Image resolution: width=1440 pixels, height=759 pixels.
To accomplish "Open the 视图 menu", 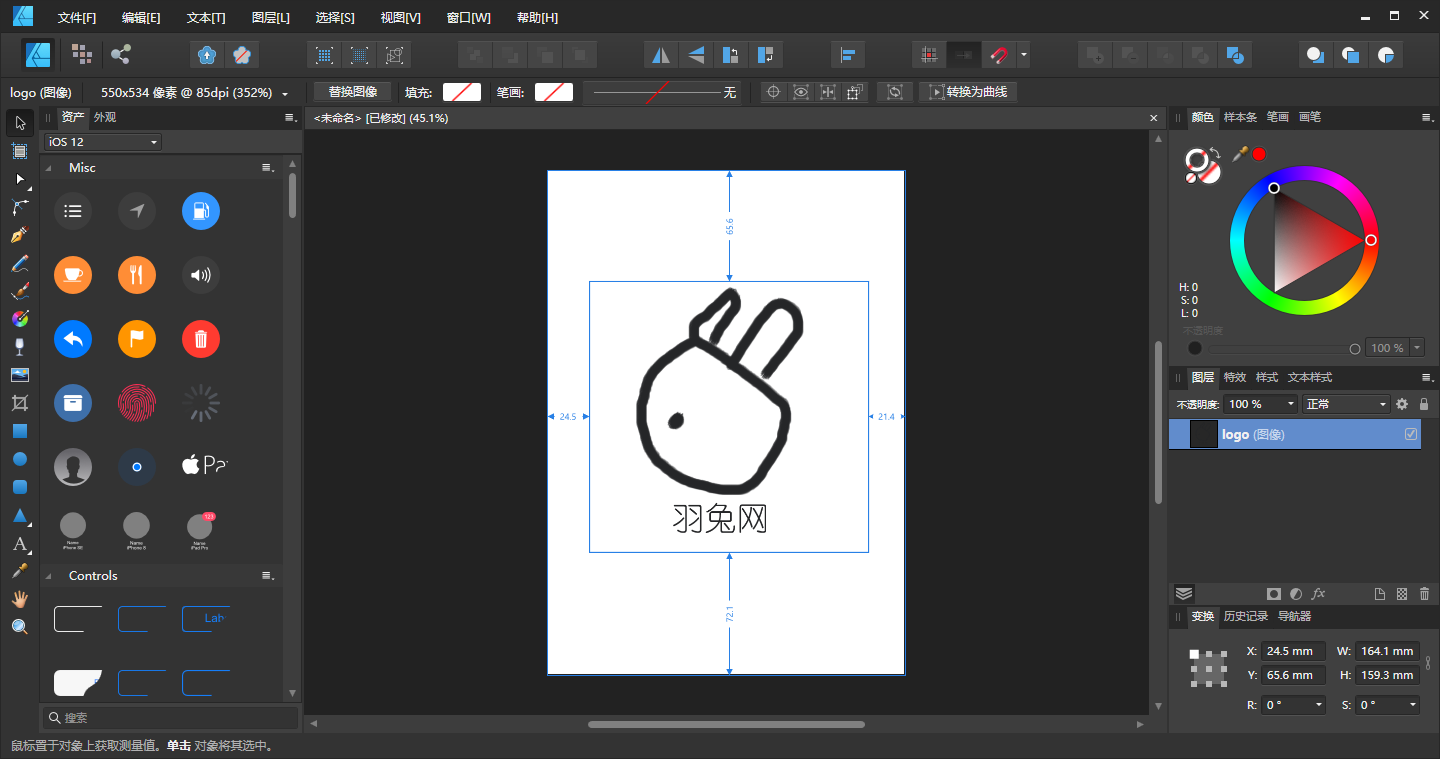I will click(400, 18).
